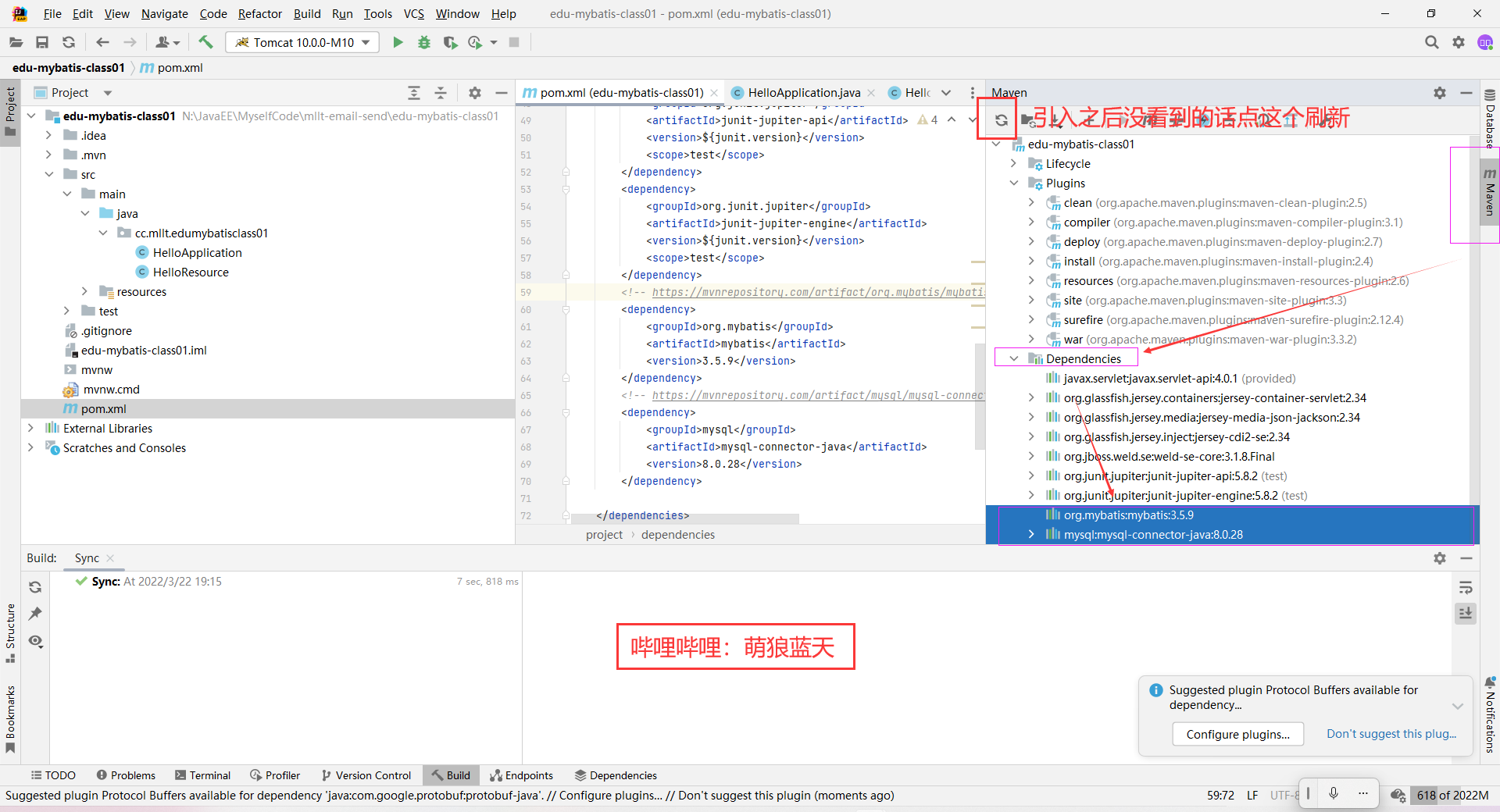Image resolution: width=1500 pixels, height=812 pixels.
Task: Collapse the src folder
Action: (48, 174)
